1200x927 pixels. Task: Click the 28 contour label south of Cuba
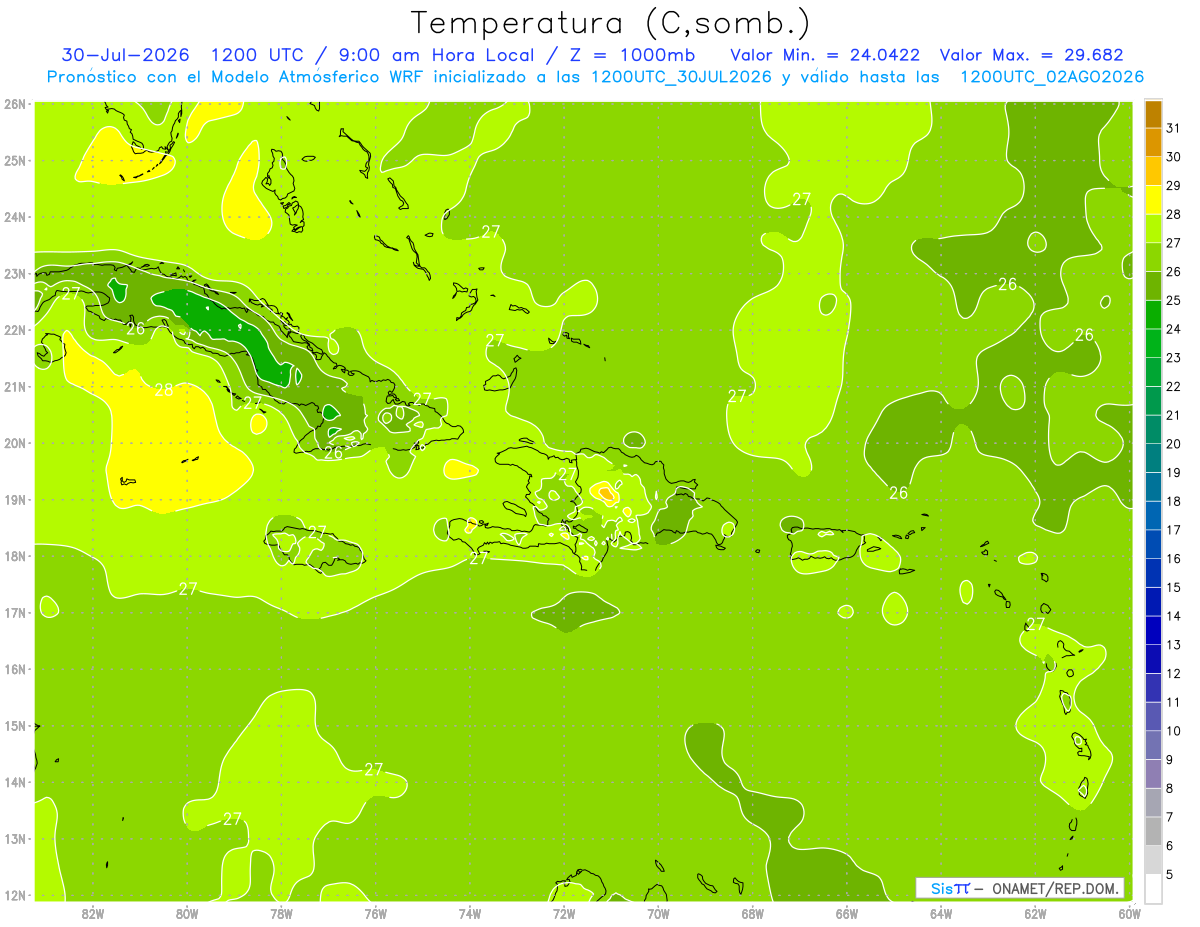point(163,390)
